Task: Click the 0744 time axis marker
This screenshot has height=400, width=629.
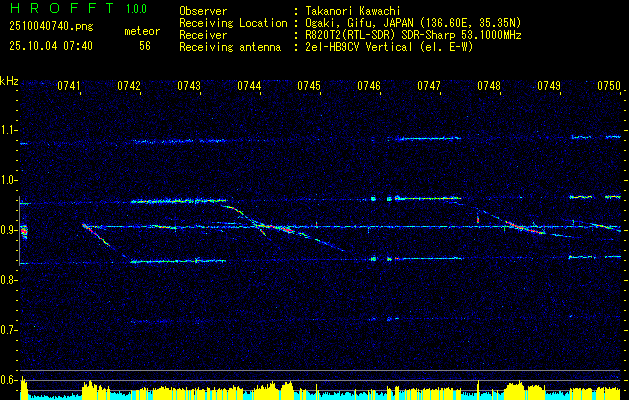Action: 249,85
